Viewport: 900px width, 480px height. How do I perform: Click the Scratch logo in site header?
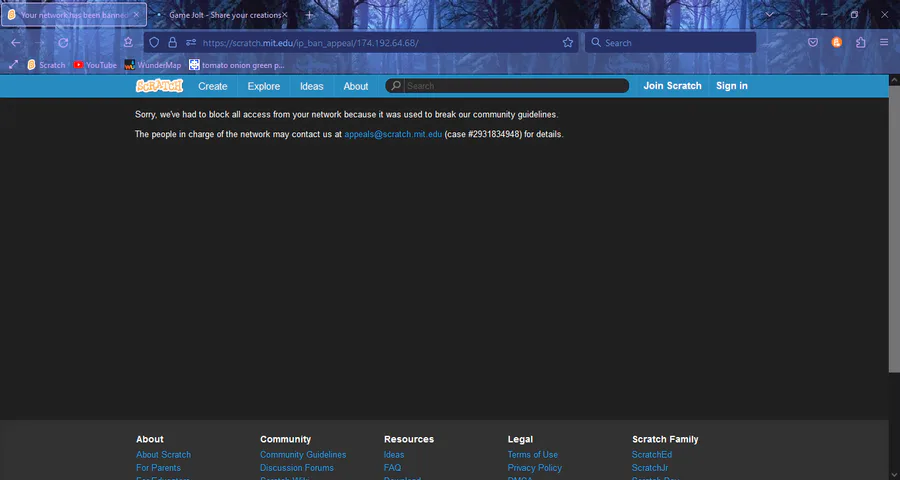point(159,86)
